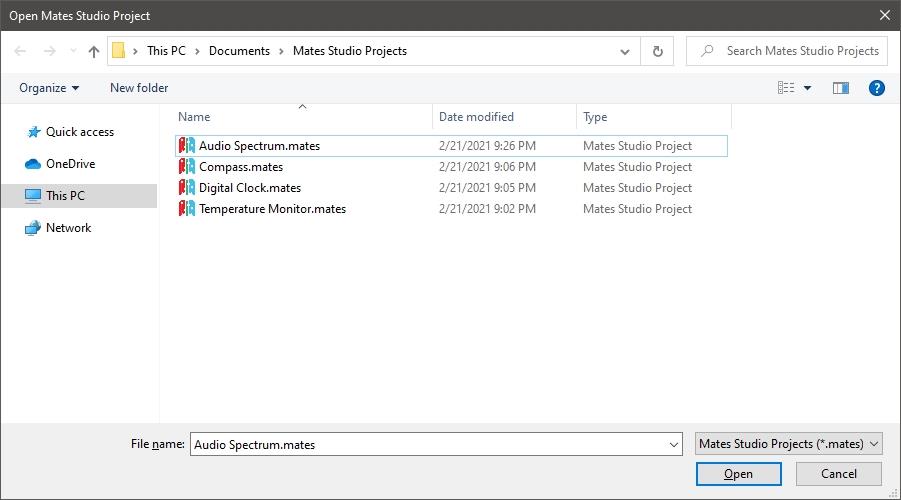The image size is (901, 500).
Task: Click the Network icon in sidebar
Action: (33, 228)
